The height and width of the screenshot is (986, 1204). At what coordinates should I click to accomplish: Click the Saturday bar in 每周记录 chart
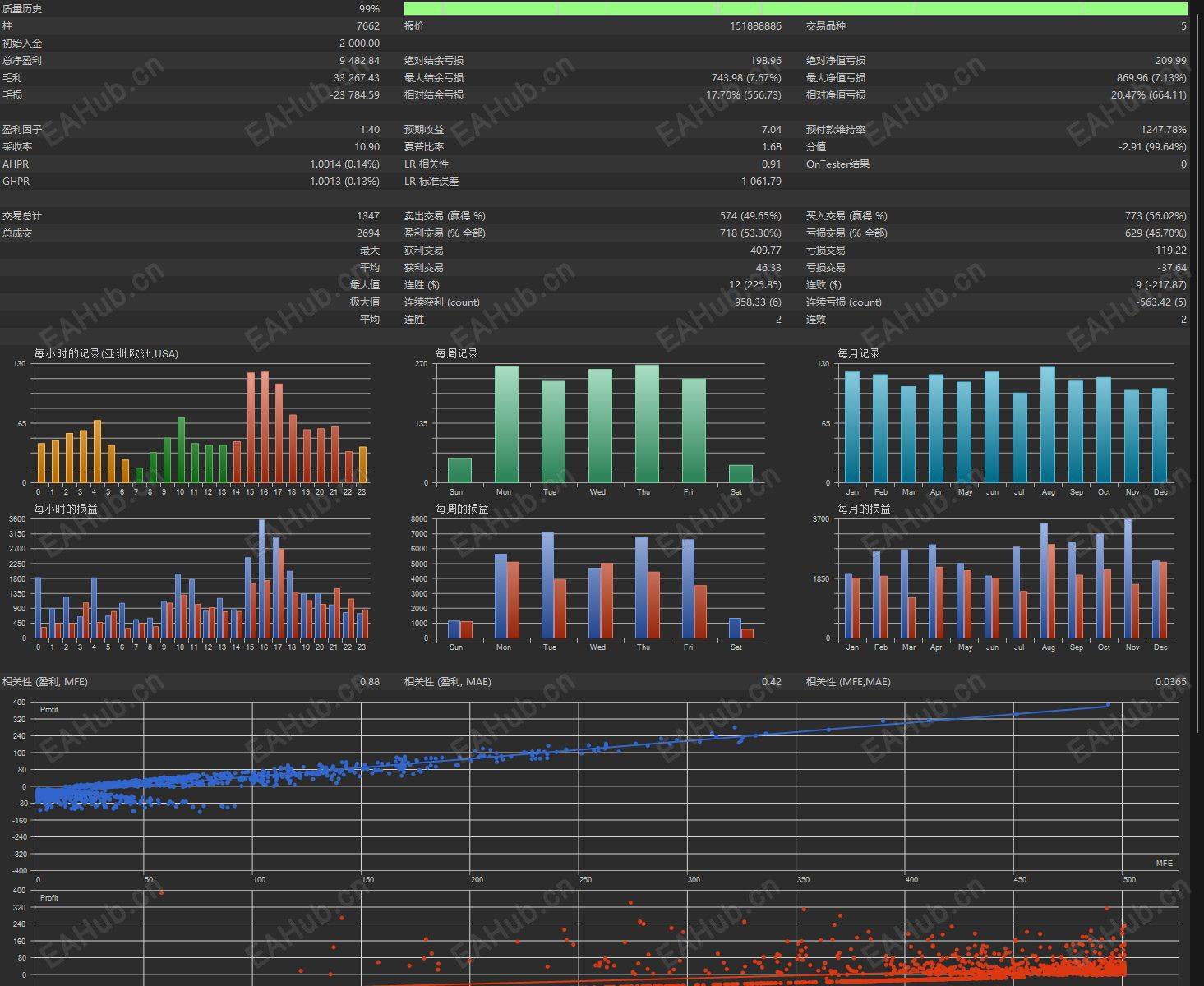(740, 474)
